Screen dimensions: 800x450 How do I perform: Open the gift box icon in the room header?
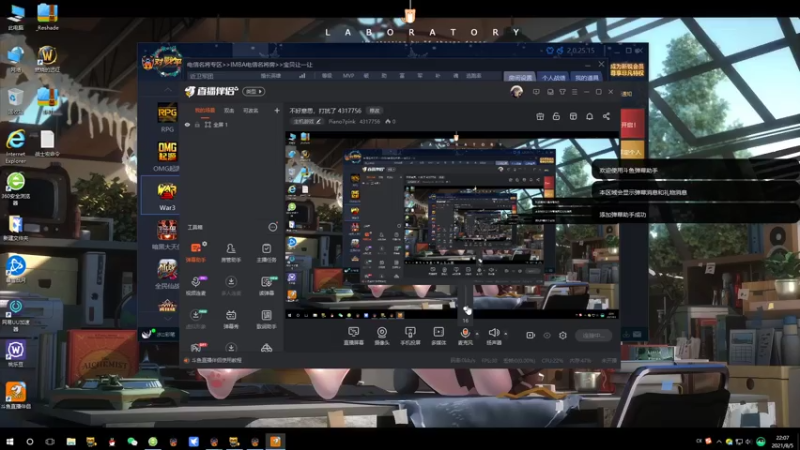tap(540, 116)
